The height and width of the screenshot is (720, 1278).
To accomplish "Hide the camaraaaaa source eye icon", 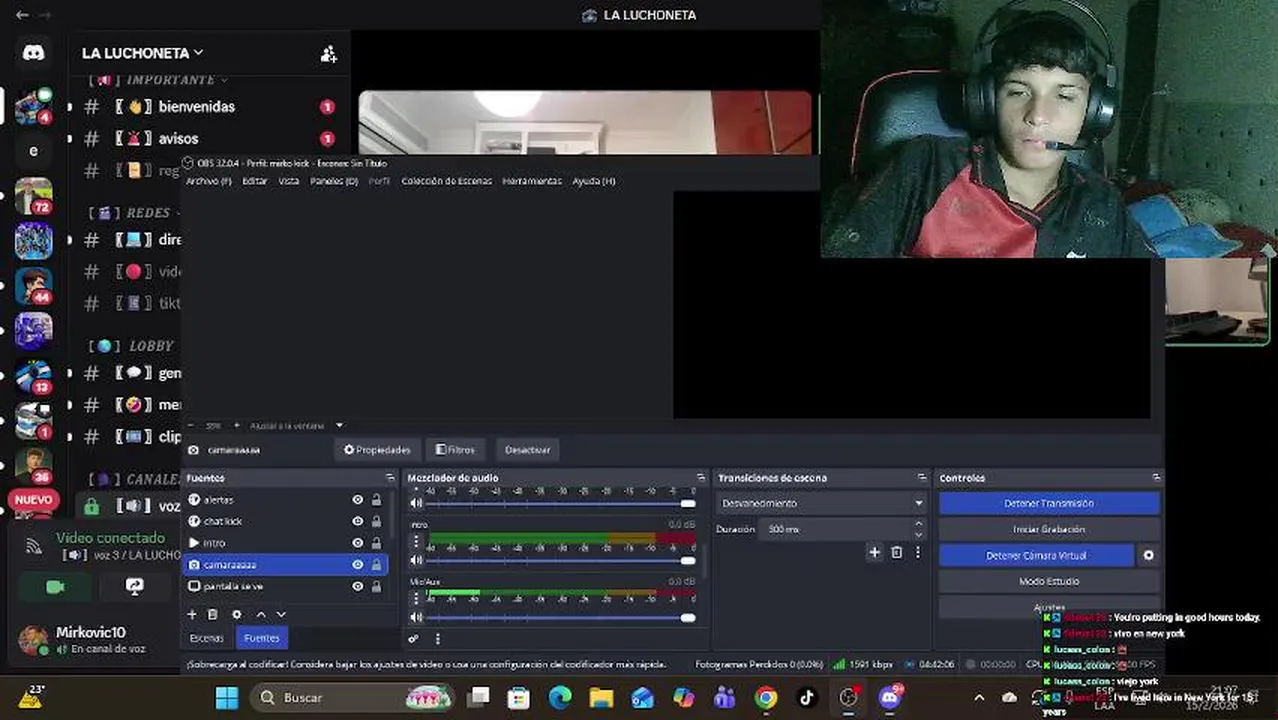I will coord(357,565).
